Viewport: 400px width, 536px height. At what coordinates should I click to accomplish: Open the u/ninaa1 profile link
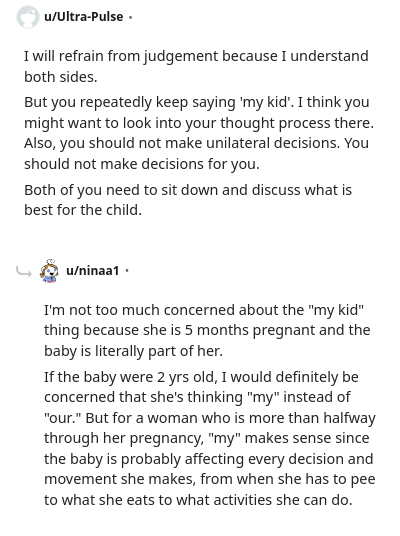point(93,271)
